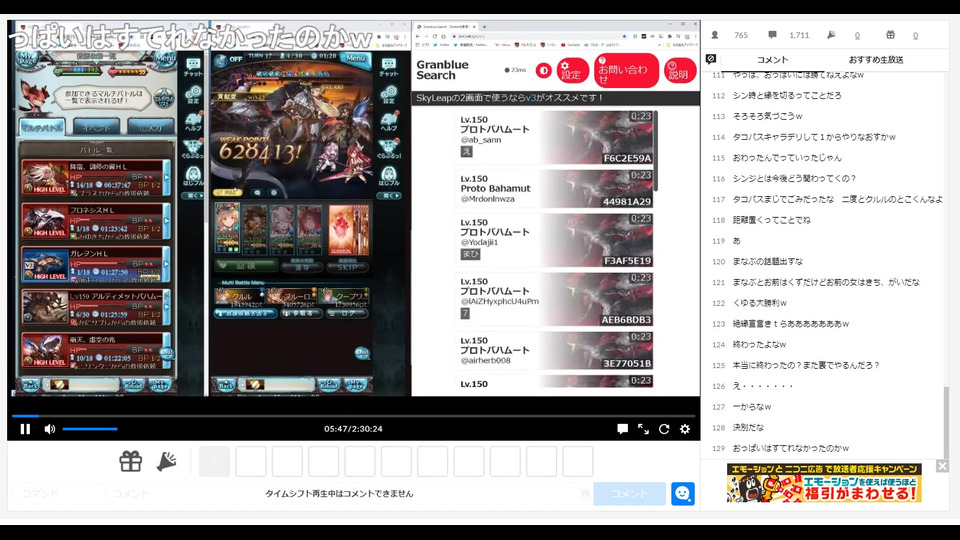Open player settings gear

pos(685,429)
